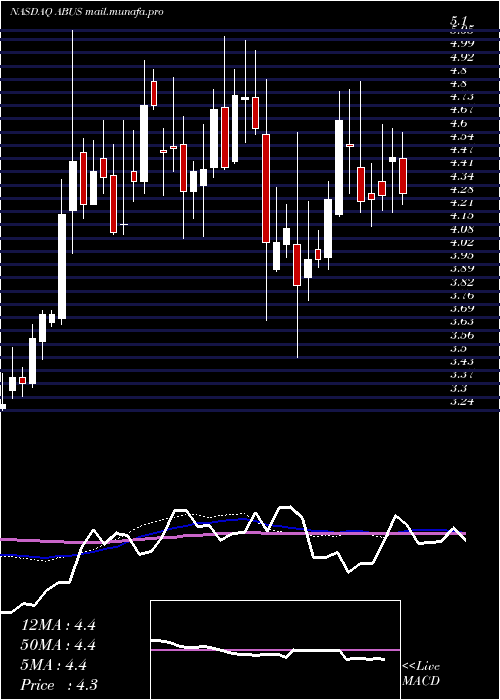Click the 3.3 price axis label

tap(459, 388)
